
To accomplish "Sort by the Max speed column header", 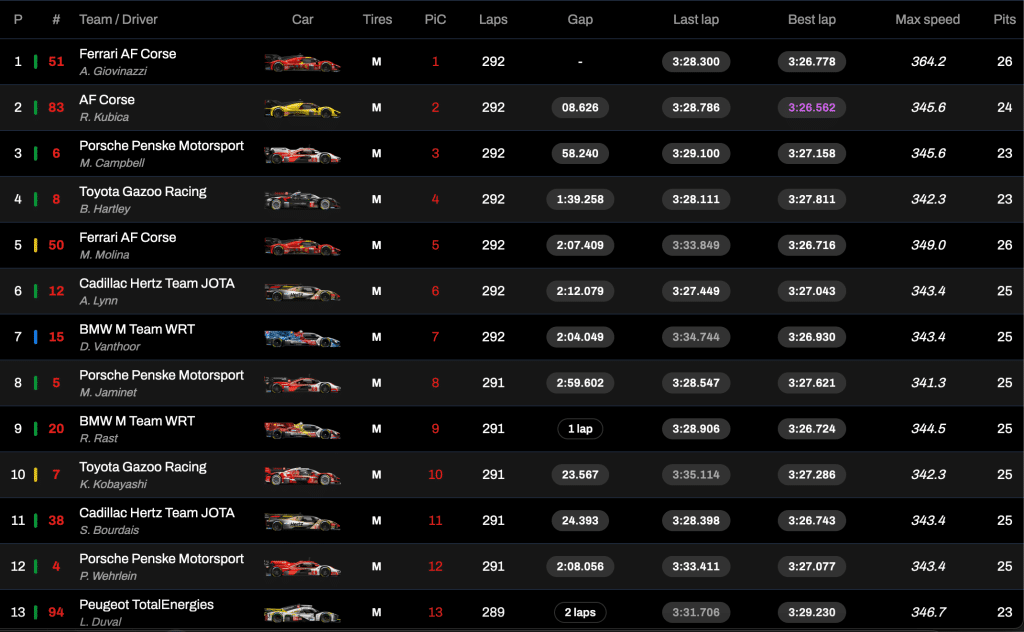I will pyautogui.click(x=927, y=19).
